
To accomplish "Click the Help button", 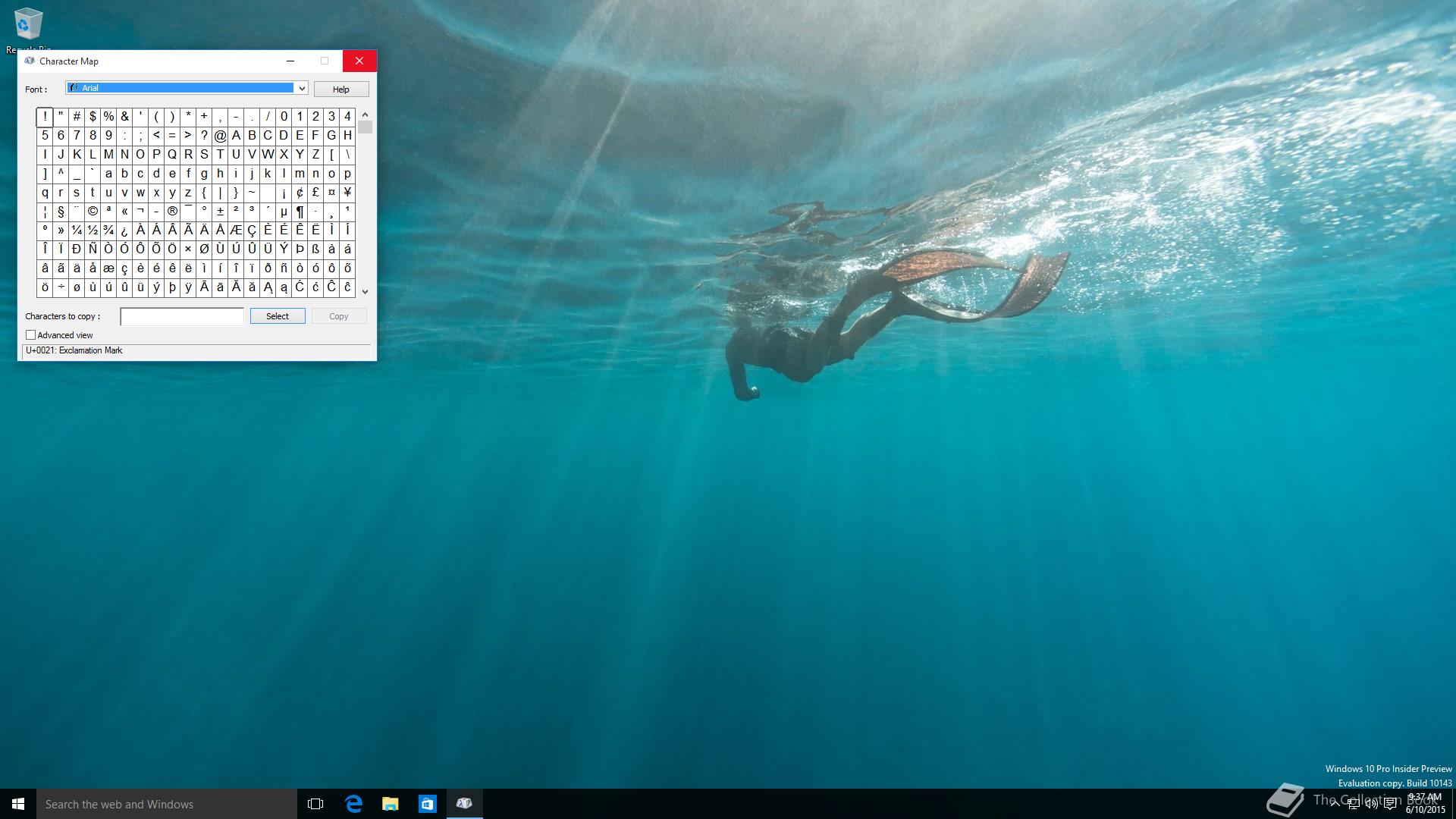I will (341, 89).
